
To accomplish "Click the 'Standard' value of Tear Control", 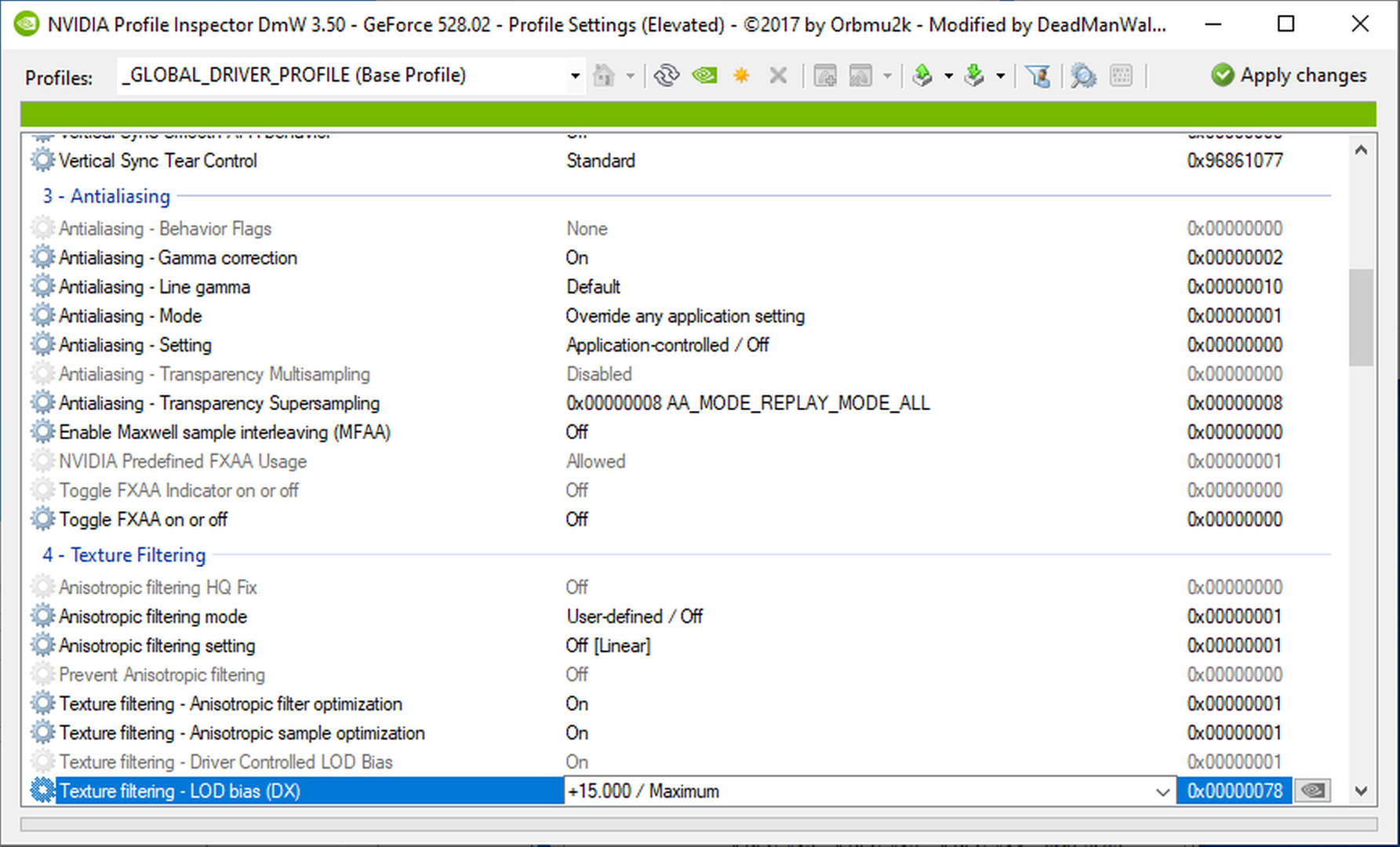I will (x=601, y=160).
